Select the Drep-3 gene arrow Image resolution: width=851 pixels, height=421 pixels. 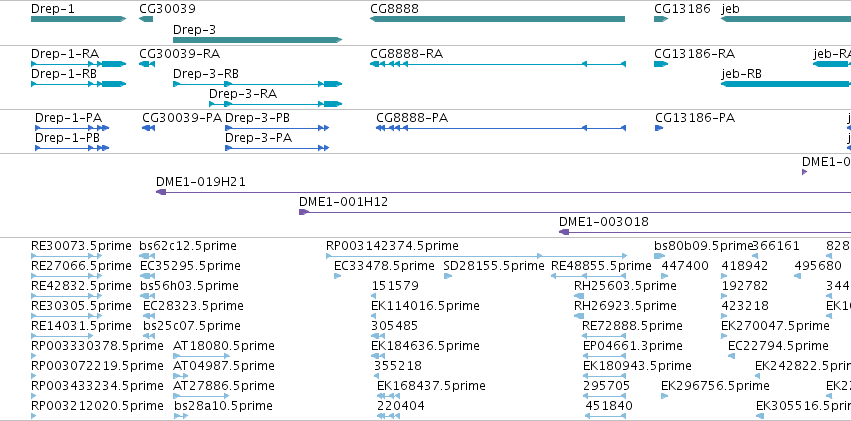pos(257,40)
